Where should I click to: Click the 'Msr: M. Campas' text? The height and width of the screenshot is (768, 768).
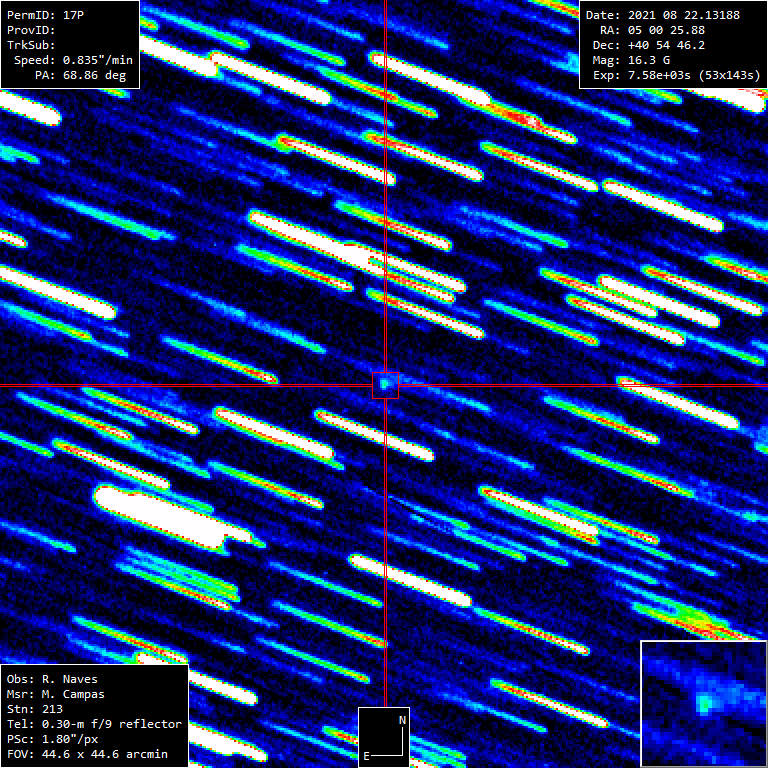56,695
